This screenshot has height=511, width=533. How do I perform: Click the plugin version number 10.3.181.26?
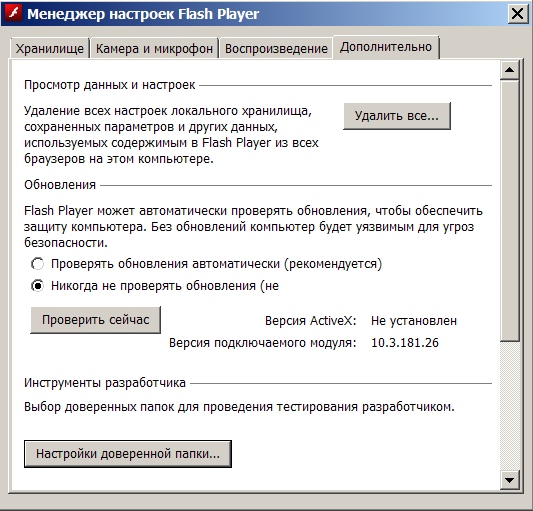coord(405,343)
